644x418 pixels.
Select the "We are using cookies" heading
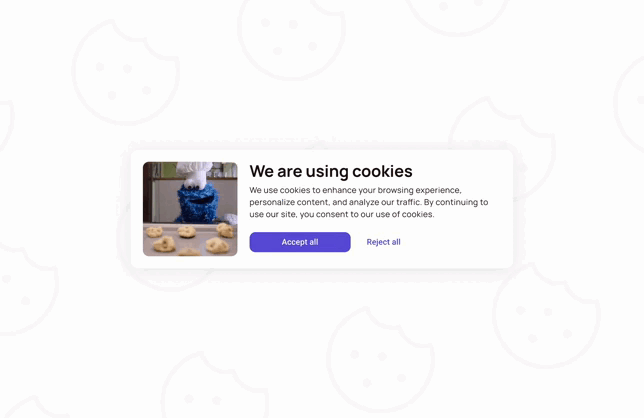coord(331,171)
